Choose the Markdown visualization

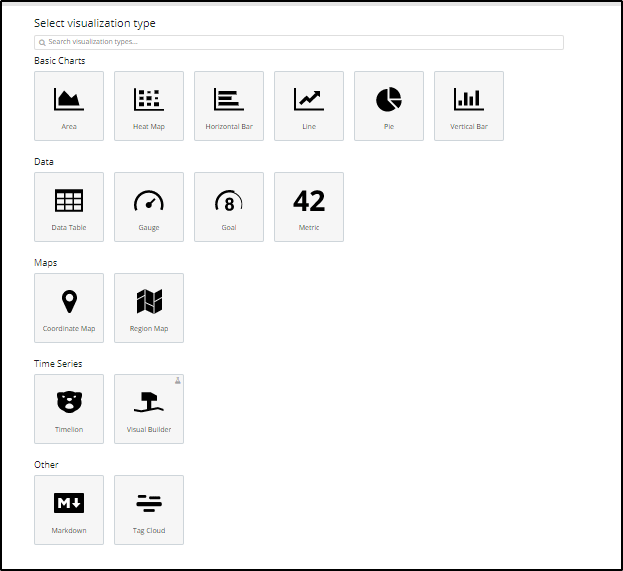click(x=69, y=509)
